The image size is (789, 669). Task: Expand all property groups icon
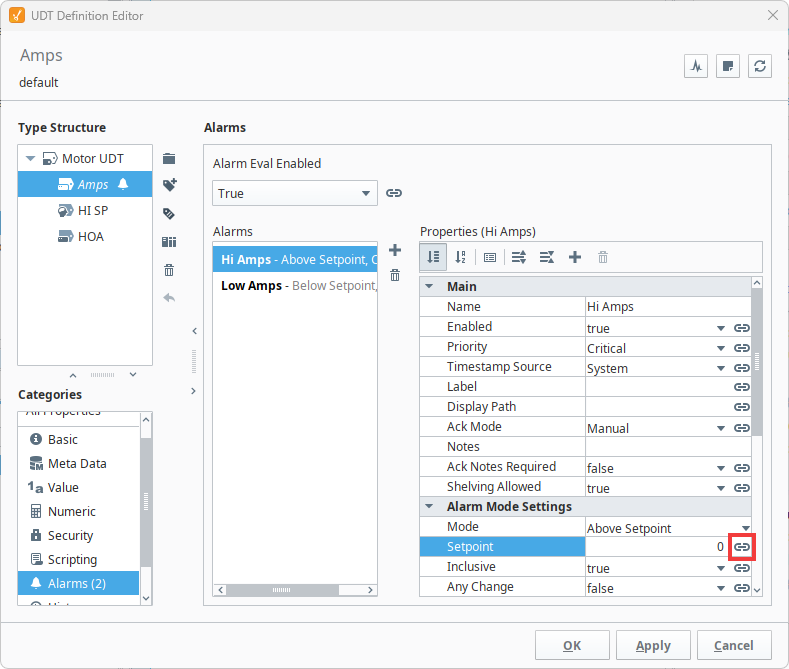pyautogui.click(x=518, y=258)
